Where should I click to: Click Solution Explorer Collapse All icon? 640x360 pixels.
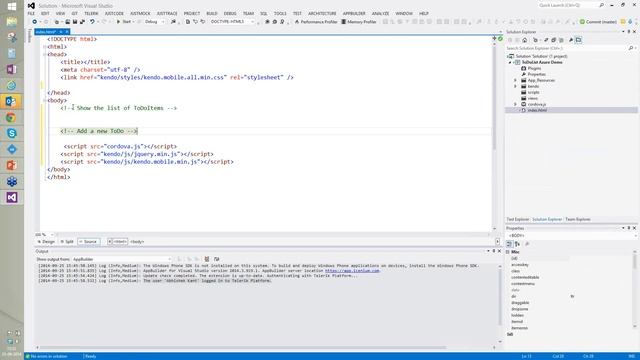pyautogui.click(x=553, y=40)
